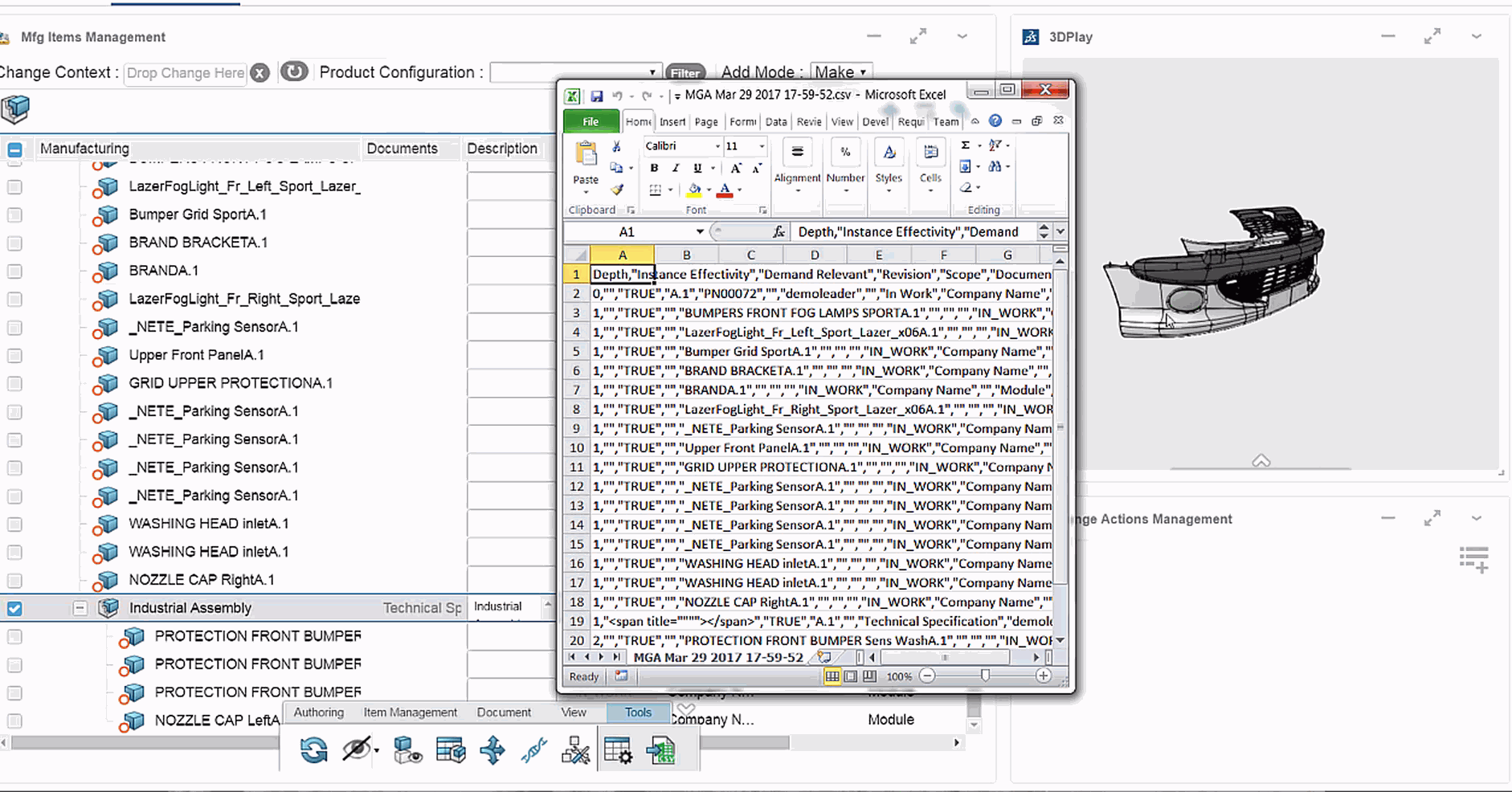Screen dimensions: 1512x792
Task: Click the Excel File button
Action: click(x=590, y=122)
